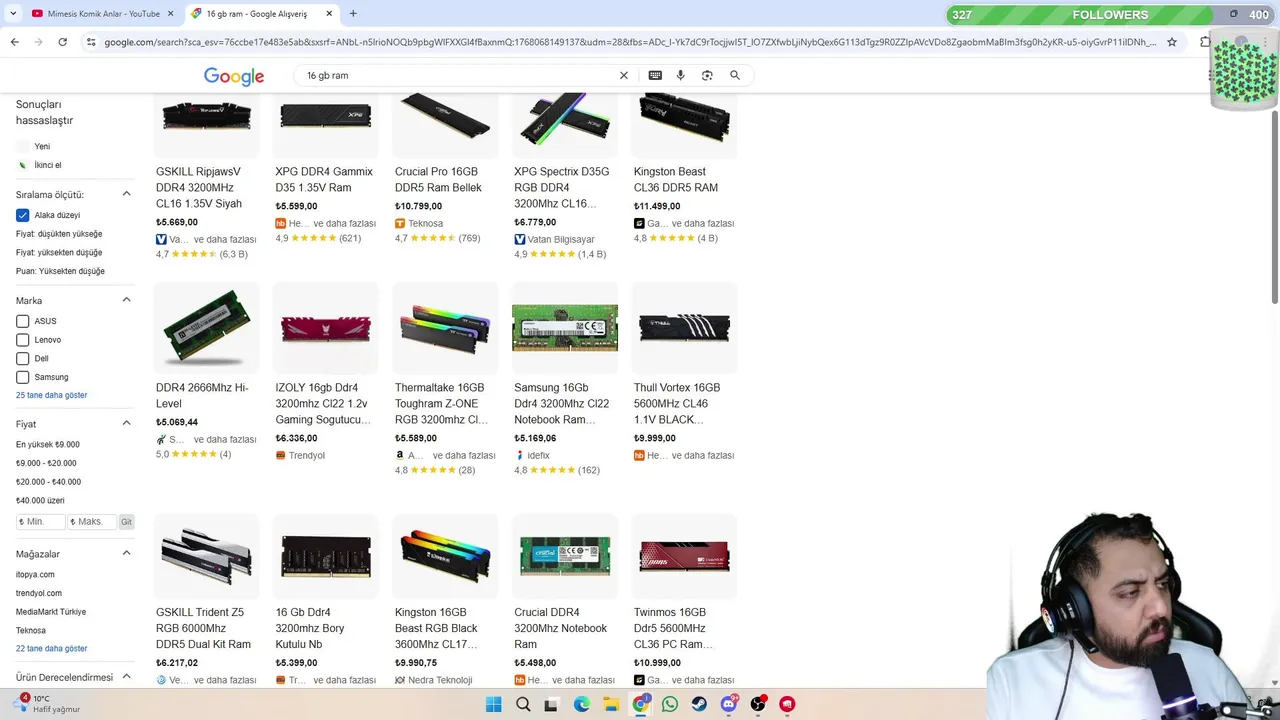Collapse the Ürün Derecelendirmesi section
The image size is (1280, 720).
click(127, 677)
